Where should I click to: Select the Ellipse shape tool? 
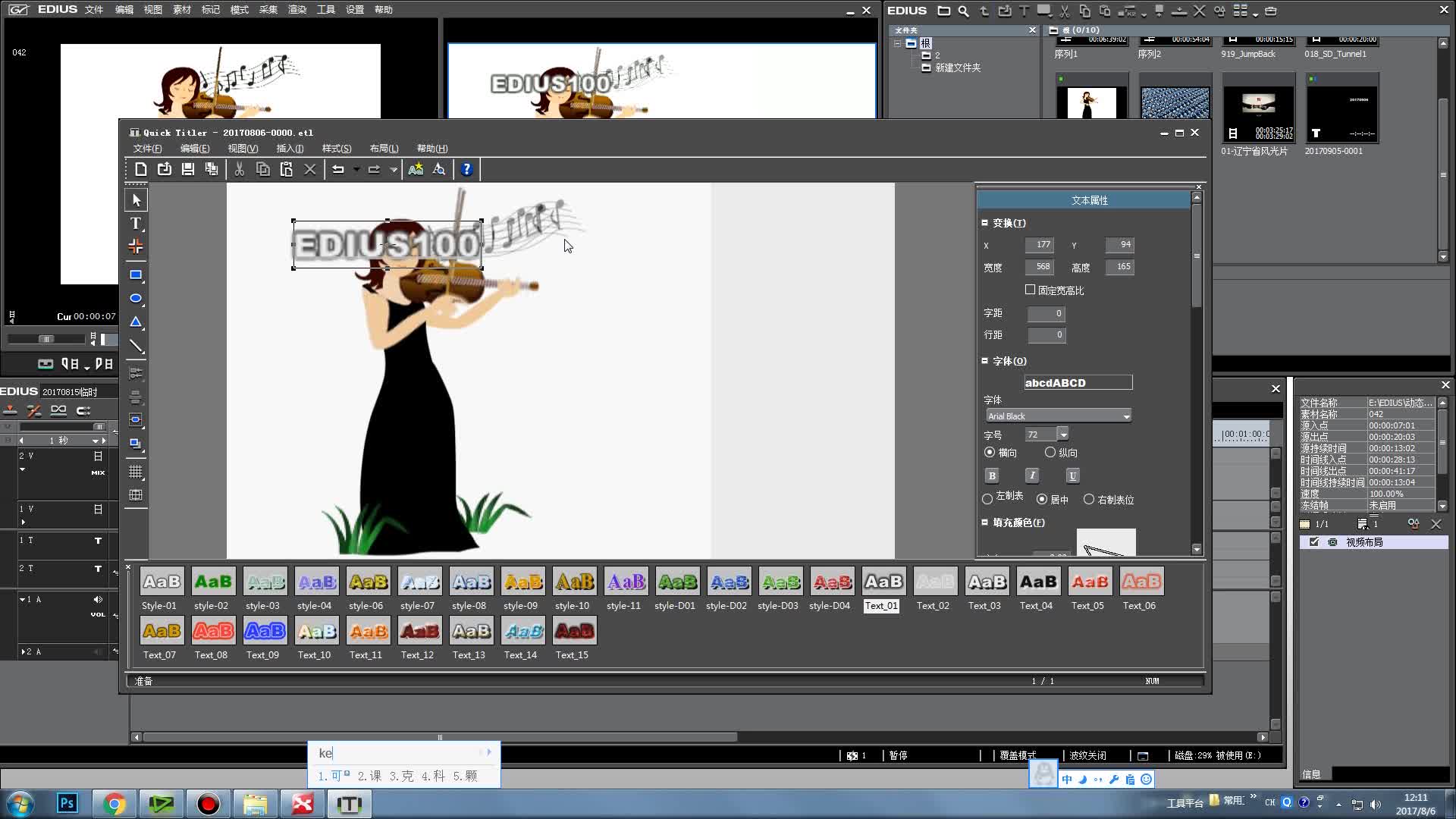point(136,298)
